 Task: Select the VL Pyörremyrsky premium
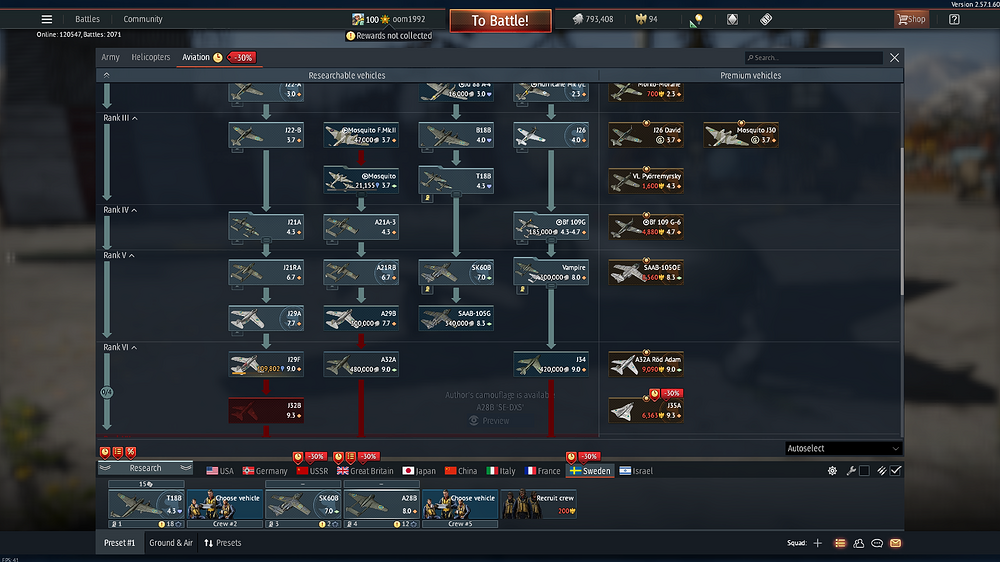coord(646,181)
